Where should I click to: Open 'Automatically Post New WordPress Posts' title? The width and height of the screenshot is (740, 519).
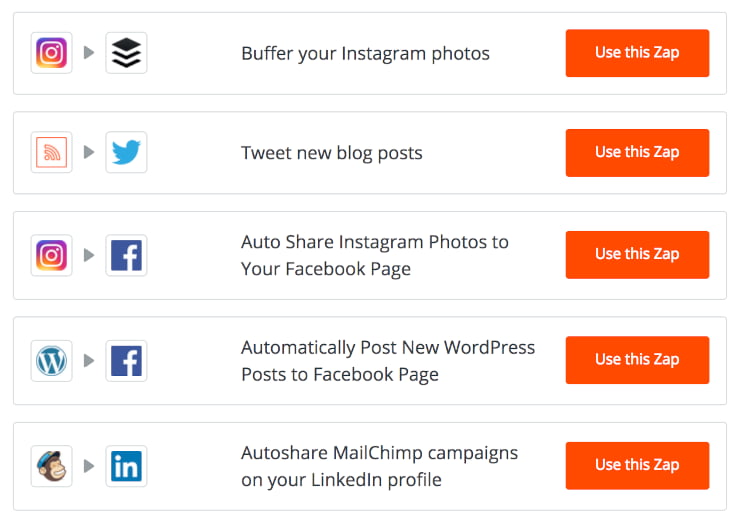pos(388,361)
